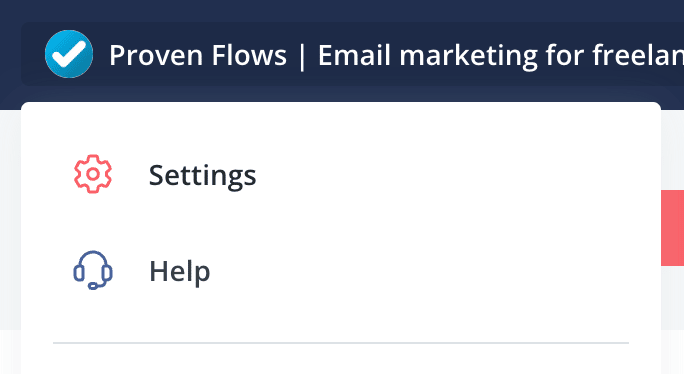Click the account selector box left of logo
The height and width of the screenshot is (374, 684).
tap(33, 54)
